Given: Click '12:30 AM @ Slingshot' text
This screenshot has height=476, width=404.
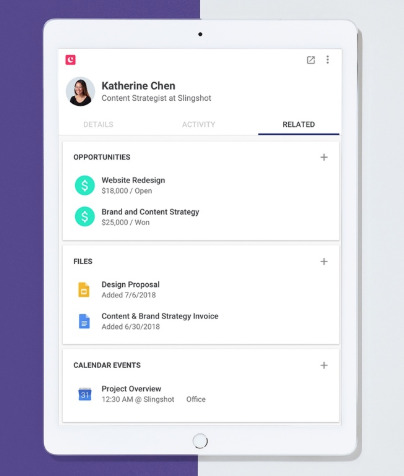Looking at the screenshot, I should (138, 399).
